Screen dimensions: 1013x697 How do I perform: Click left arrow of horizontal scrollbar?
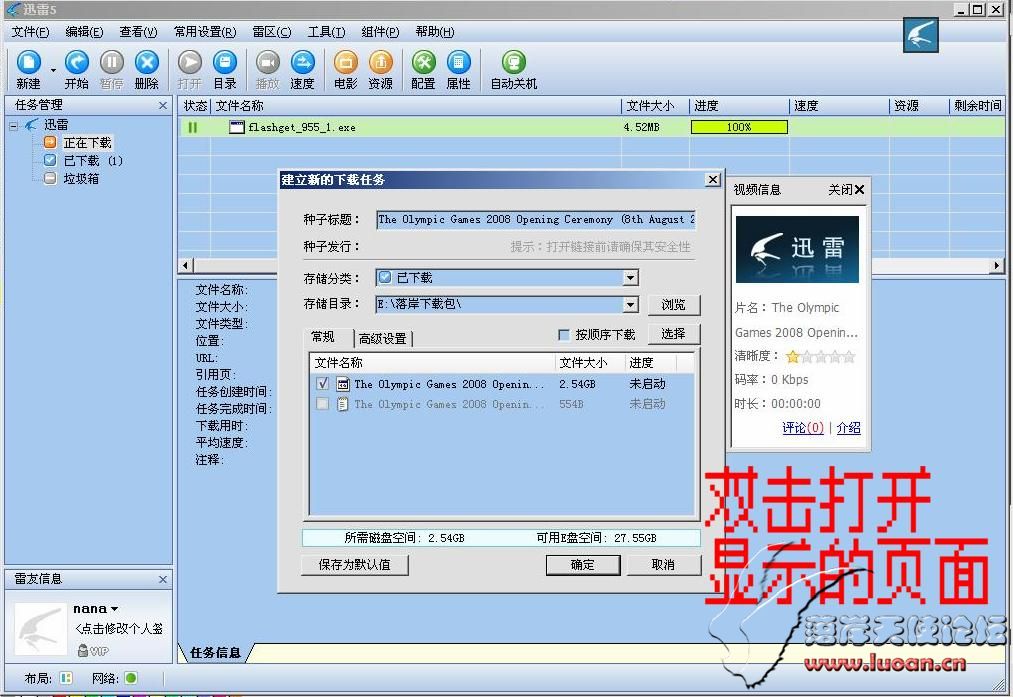[x=186, y=265]
